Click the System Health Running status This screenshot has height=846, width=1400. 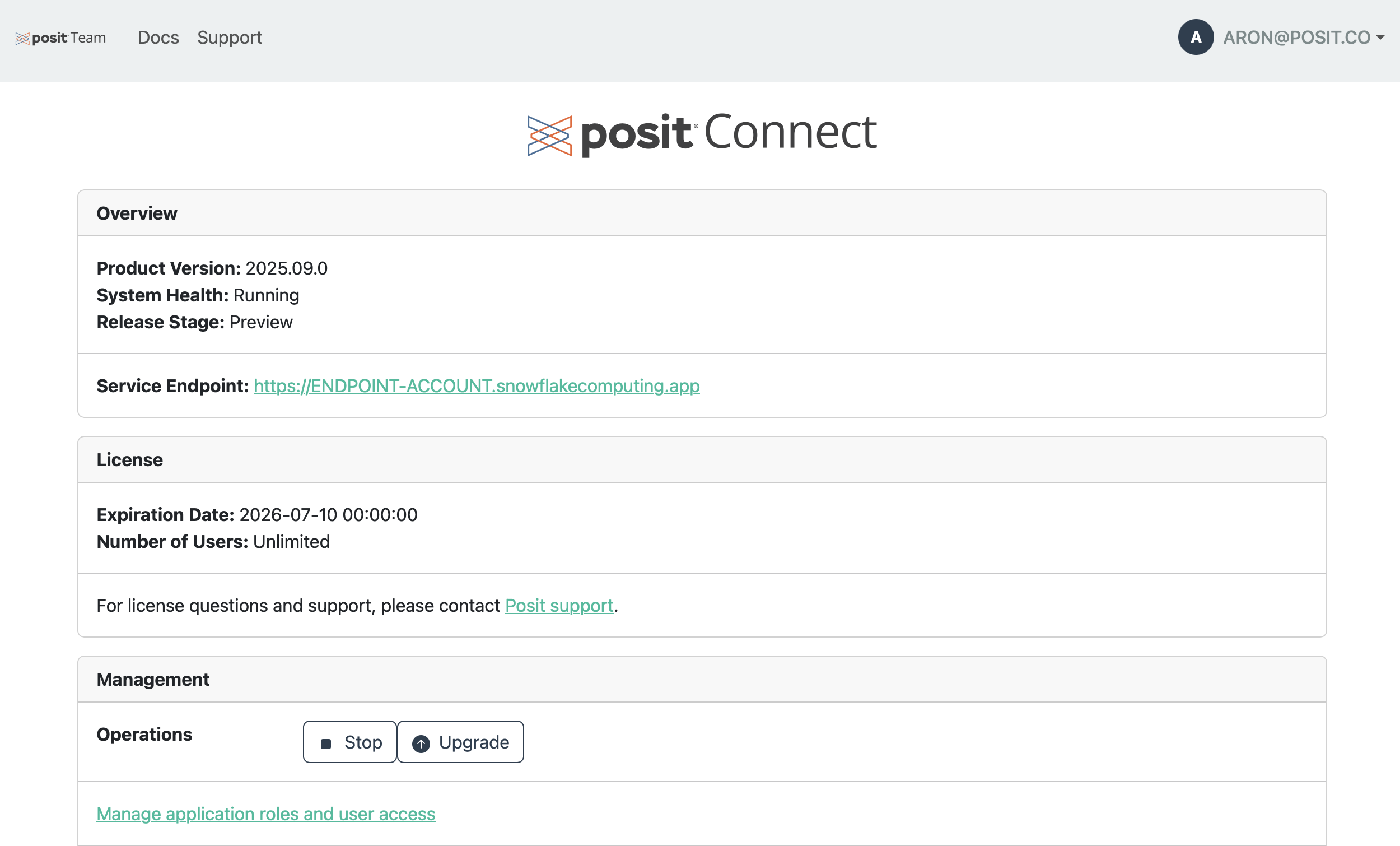pos(266,295)
